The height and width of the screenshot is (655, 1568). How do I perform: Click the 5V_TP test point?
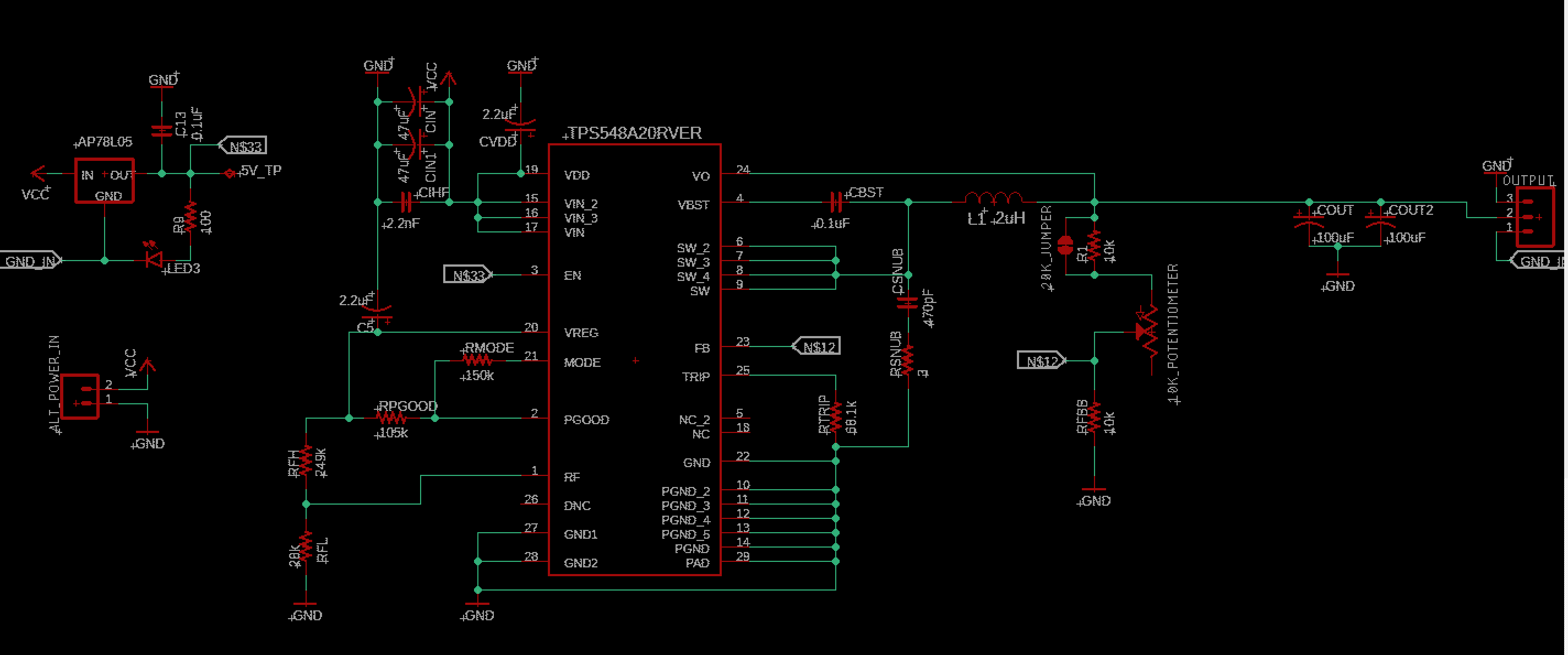point(230,174)
